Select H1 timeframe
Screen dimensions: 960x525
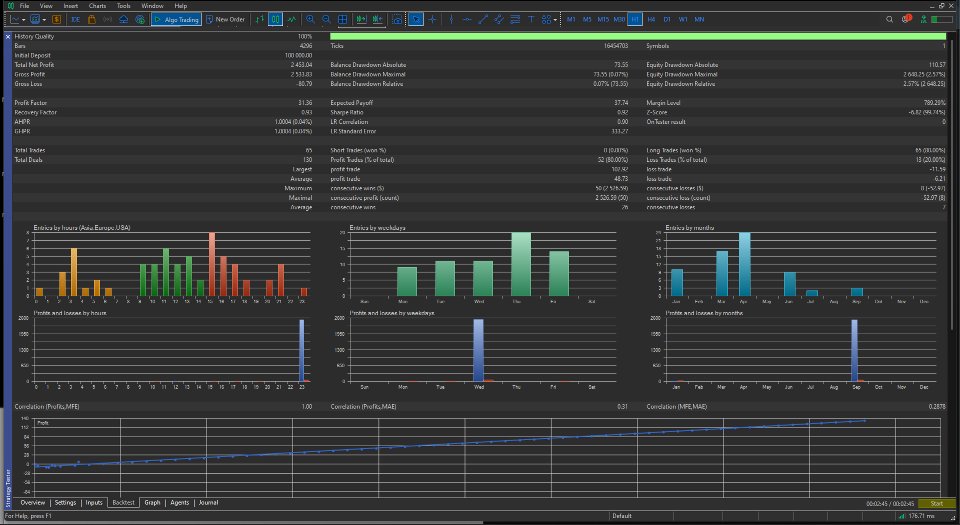click(x=635, y=20)
